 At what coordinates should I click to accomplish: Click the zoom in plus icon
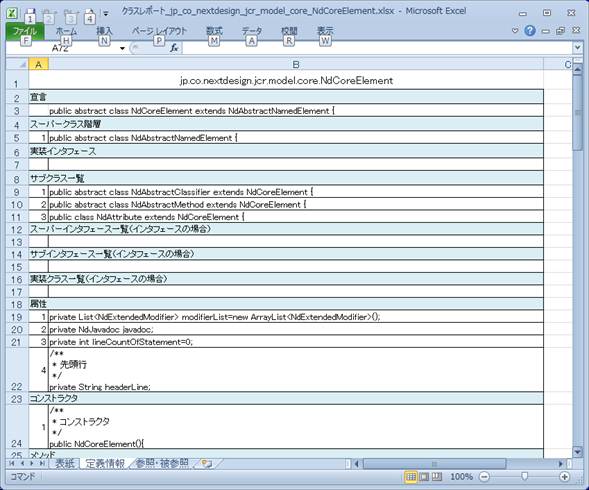click(564, 477)
